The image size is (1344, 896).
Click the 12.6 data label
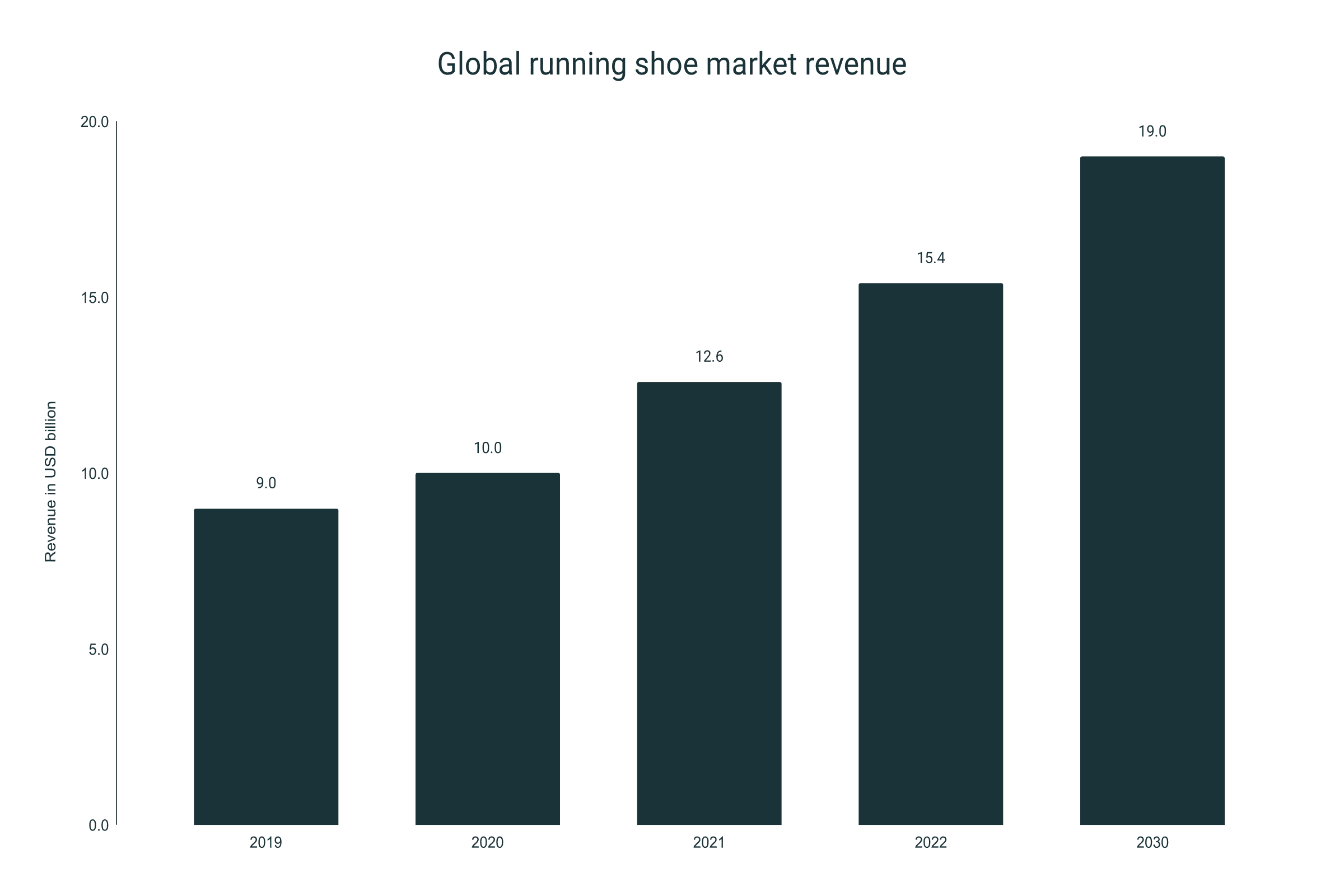709,357
